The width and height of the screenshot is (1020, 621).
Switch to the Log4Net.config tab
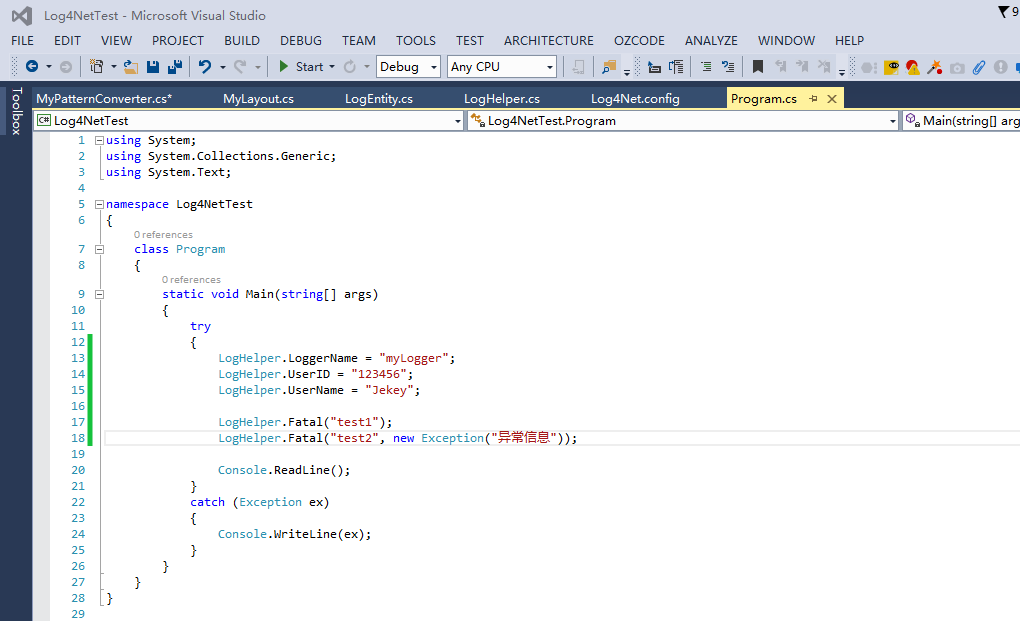(x=635, y=99)
